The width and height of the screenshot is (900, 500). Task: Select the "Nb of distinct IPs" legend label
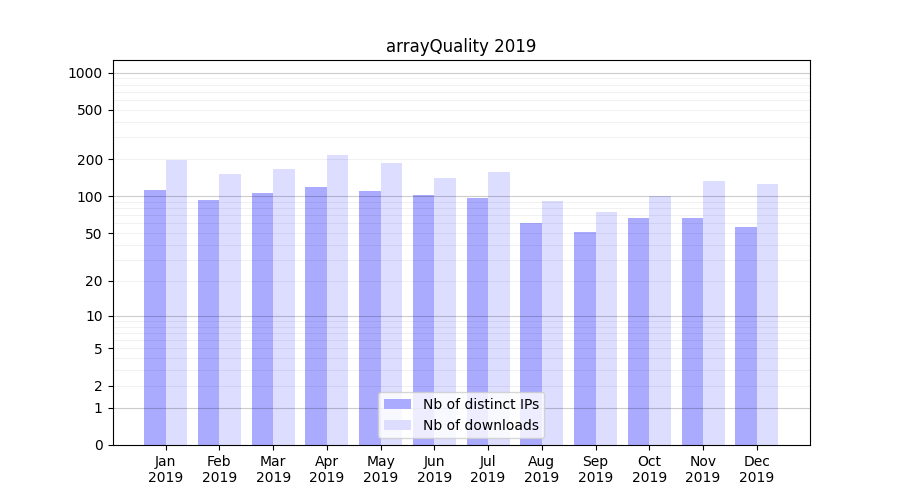(480, 404)
